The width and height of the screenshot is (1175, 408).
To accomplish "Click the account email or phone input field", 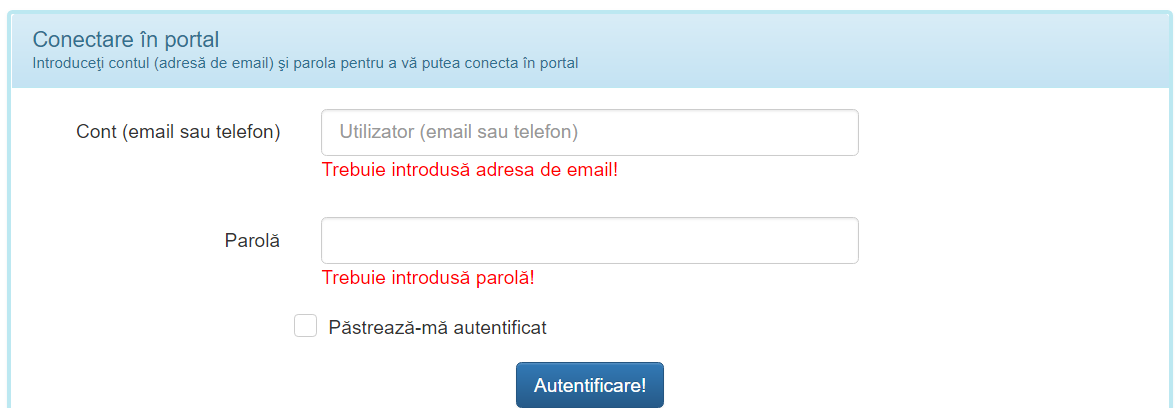I will [589, 132].
